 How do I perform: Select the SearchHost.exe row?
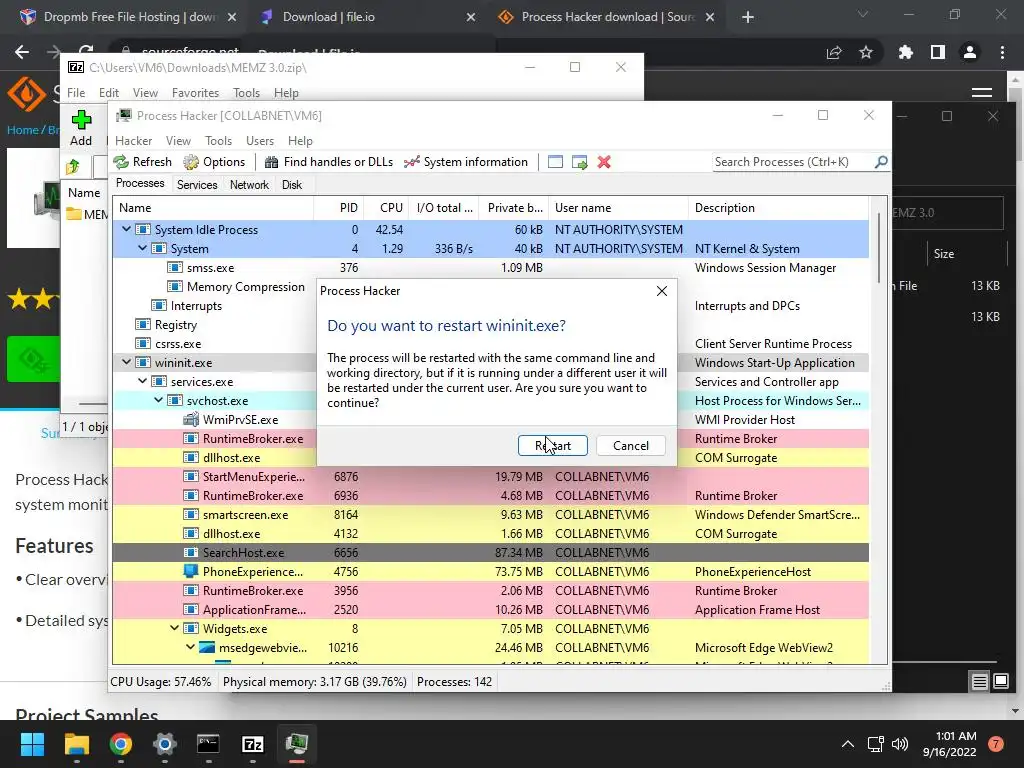click(490, 552)
